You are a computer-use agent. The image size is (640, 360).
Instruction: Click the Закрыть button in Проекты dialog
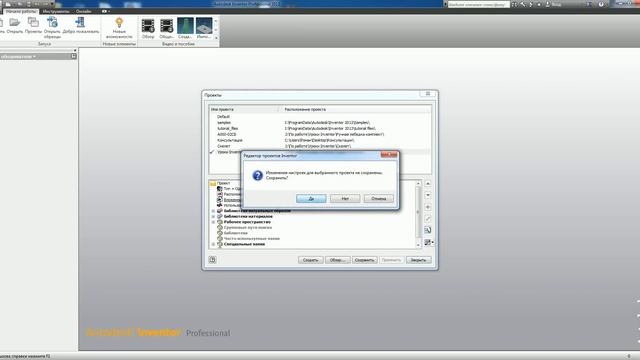click(x=418, y=260)
